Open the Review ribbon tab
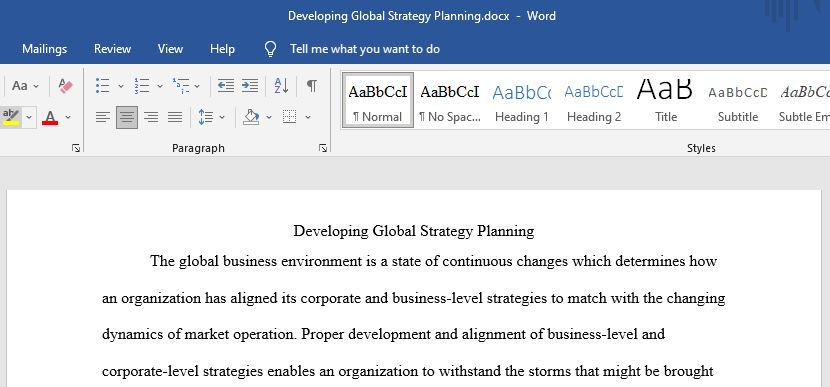830x387 pixels. (112, 49)
